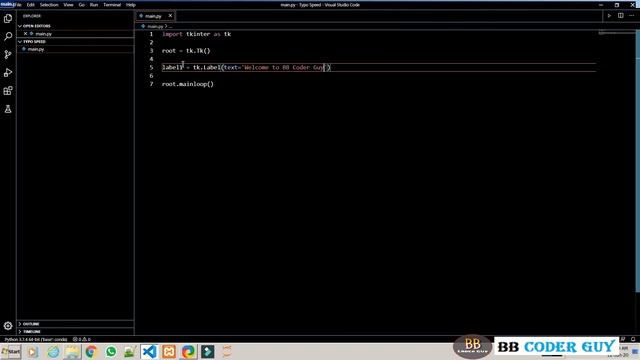Open XAMPP from the taskbar
This screenshot has height=360, width=640.
[169, 351]
